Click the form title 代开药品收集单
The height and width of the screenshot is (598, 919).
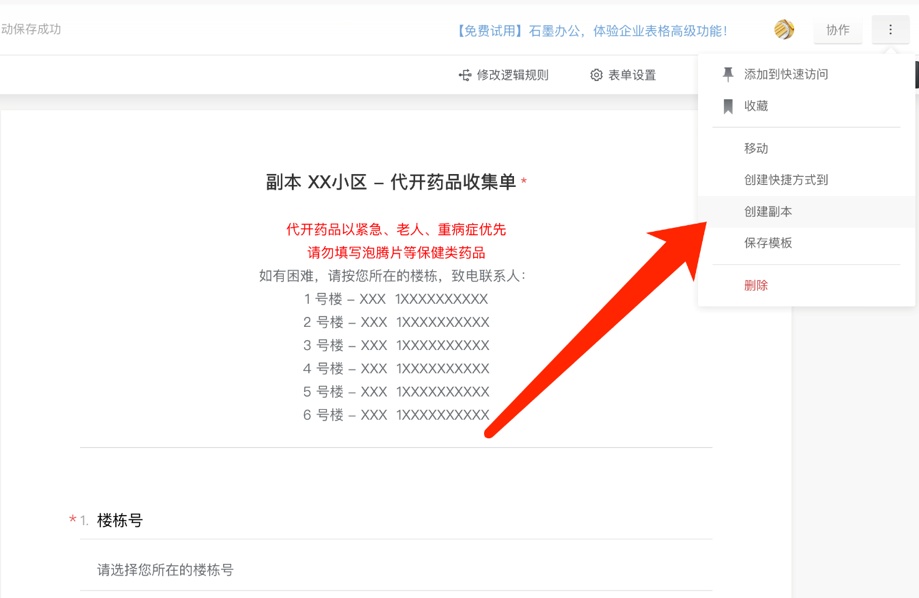(391, 182)
